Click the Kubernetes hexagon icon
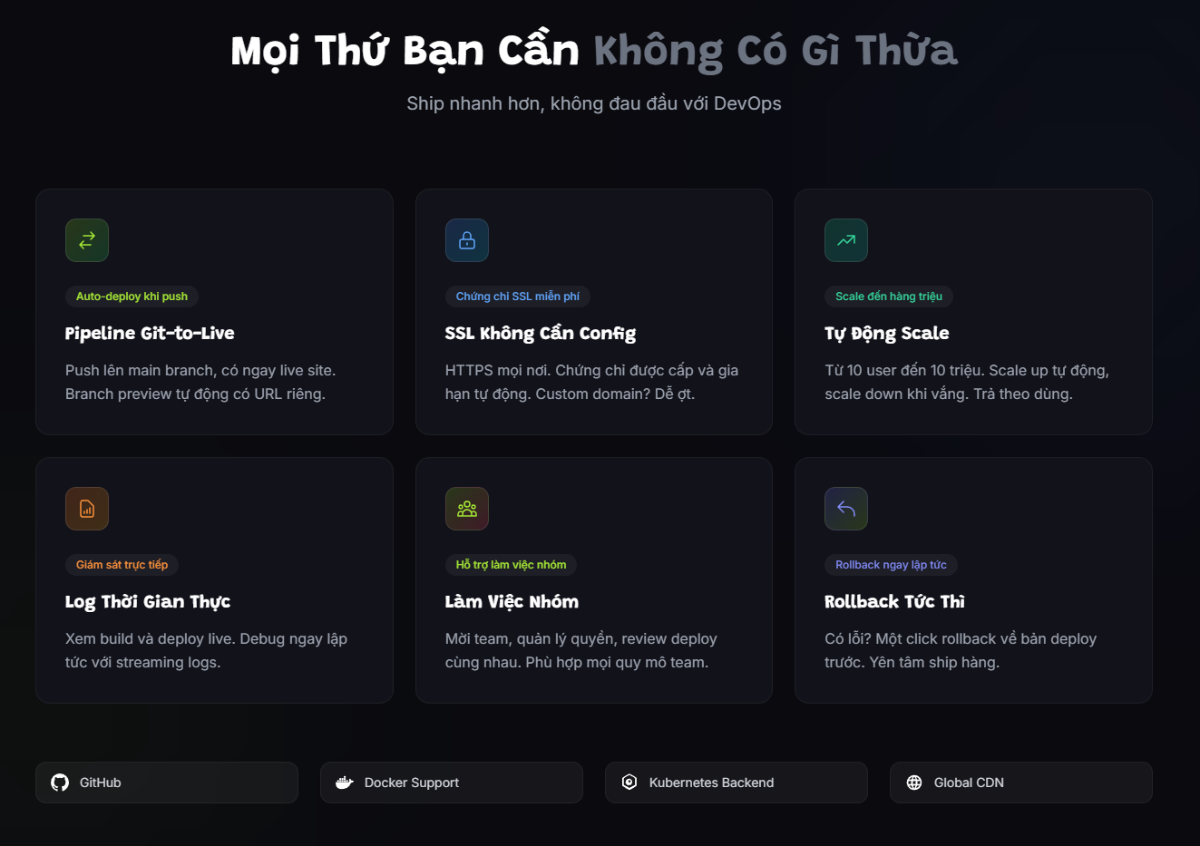Viewport: 1200px width, 846px height. click(629, 783)
